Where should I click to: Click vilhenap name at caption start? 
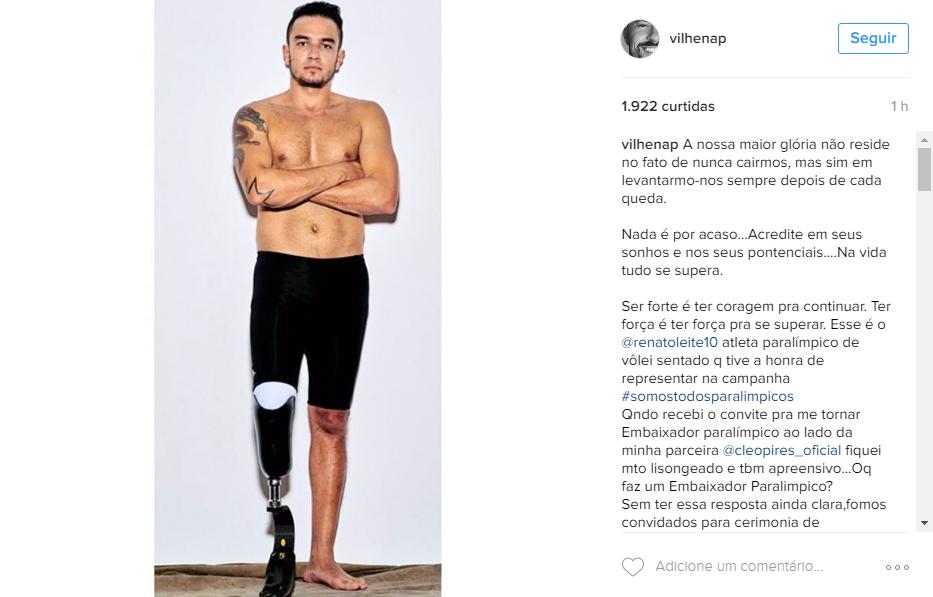tap(650, 145)
